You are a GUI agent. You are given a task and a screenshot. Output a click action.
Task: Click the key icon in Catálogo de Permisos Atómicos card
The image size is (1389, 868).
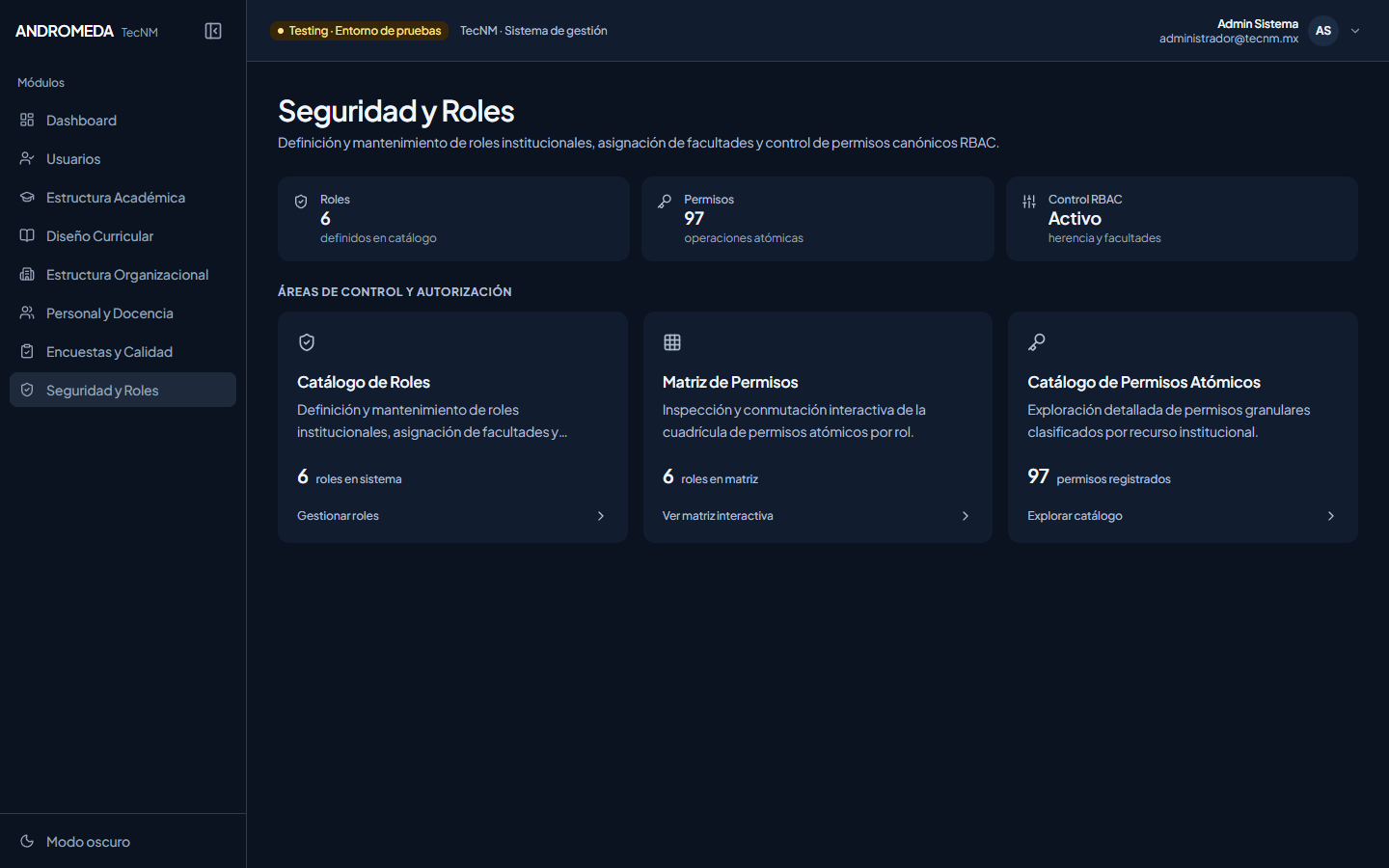pos(1037,342)
